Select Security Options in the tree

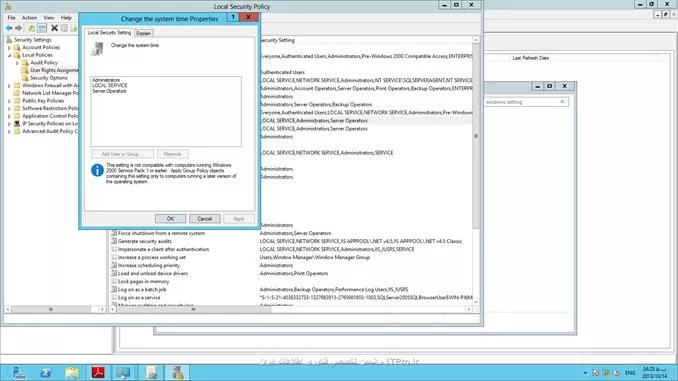tap(48, 78)
